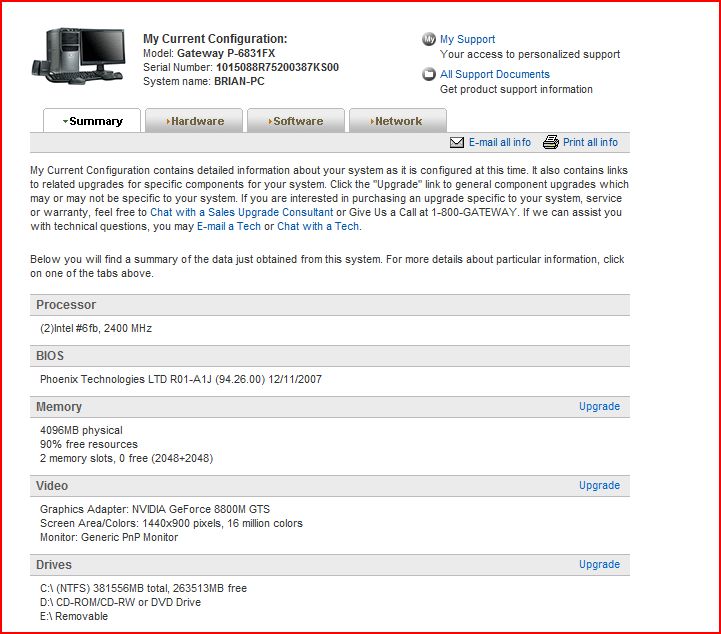Click the All Support Documents folder icon

[x=429, y=74]
